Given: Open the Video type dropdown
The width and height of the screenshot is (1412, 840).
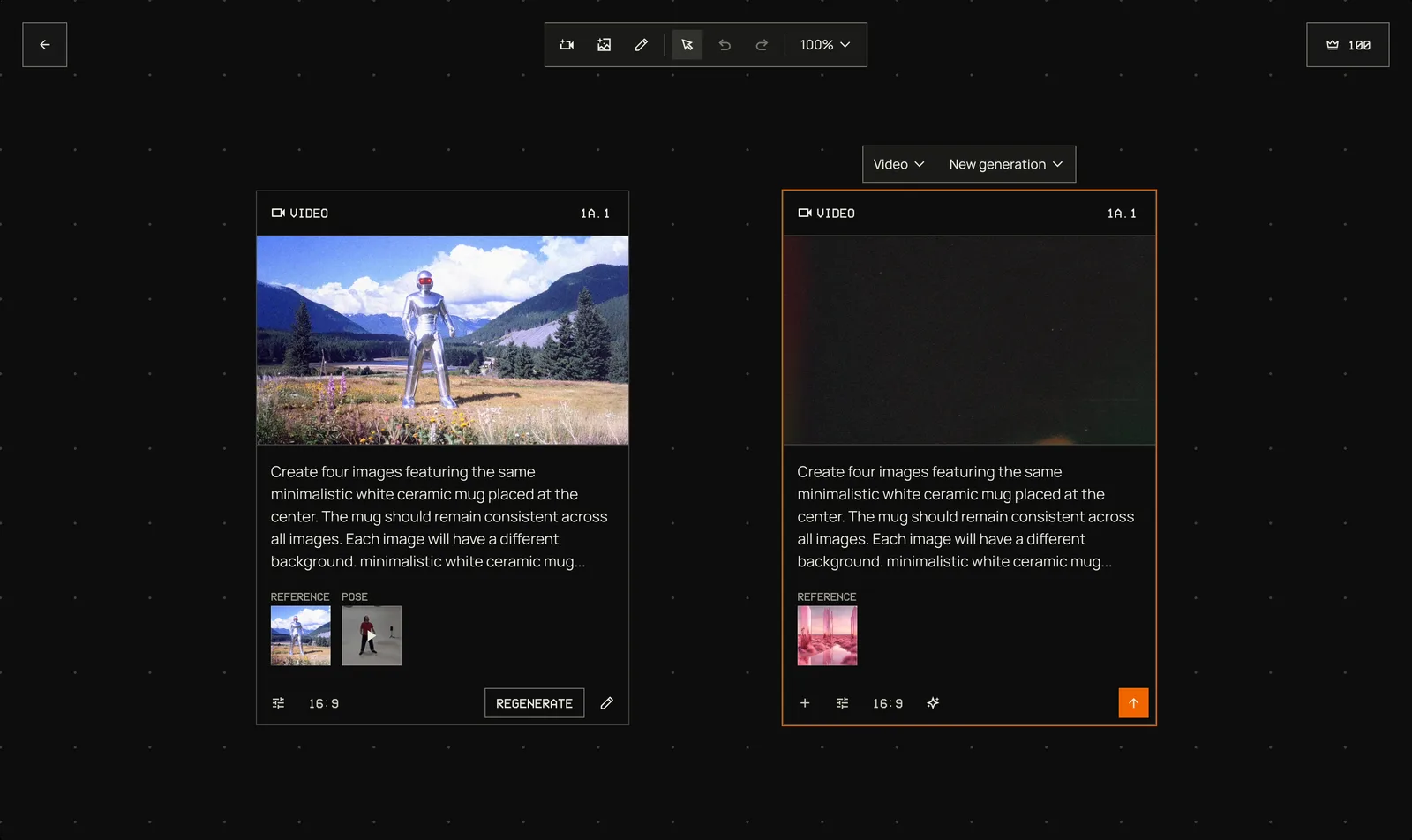Looking at the screenshot, I should tap(898, 164).
